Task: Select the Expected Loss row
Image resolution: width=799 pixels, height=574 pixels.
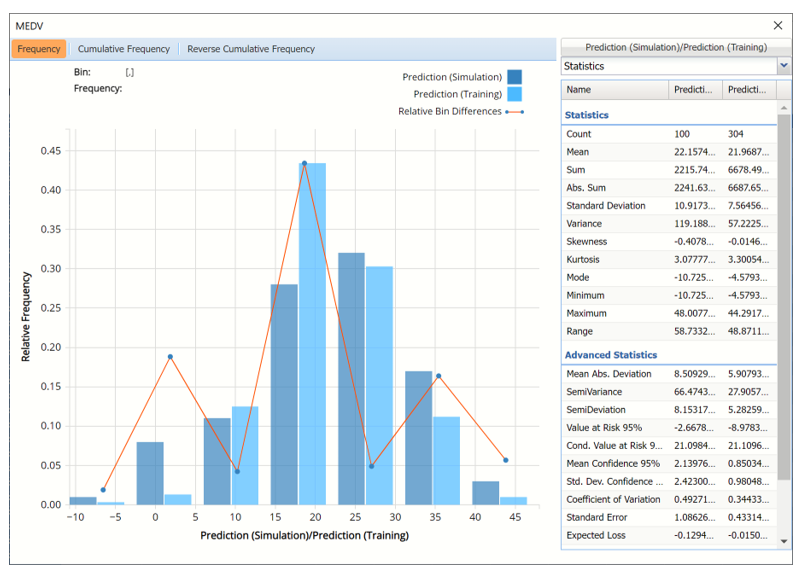Action: click(600, 536)
